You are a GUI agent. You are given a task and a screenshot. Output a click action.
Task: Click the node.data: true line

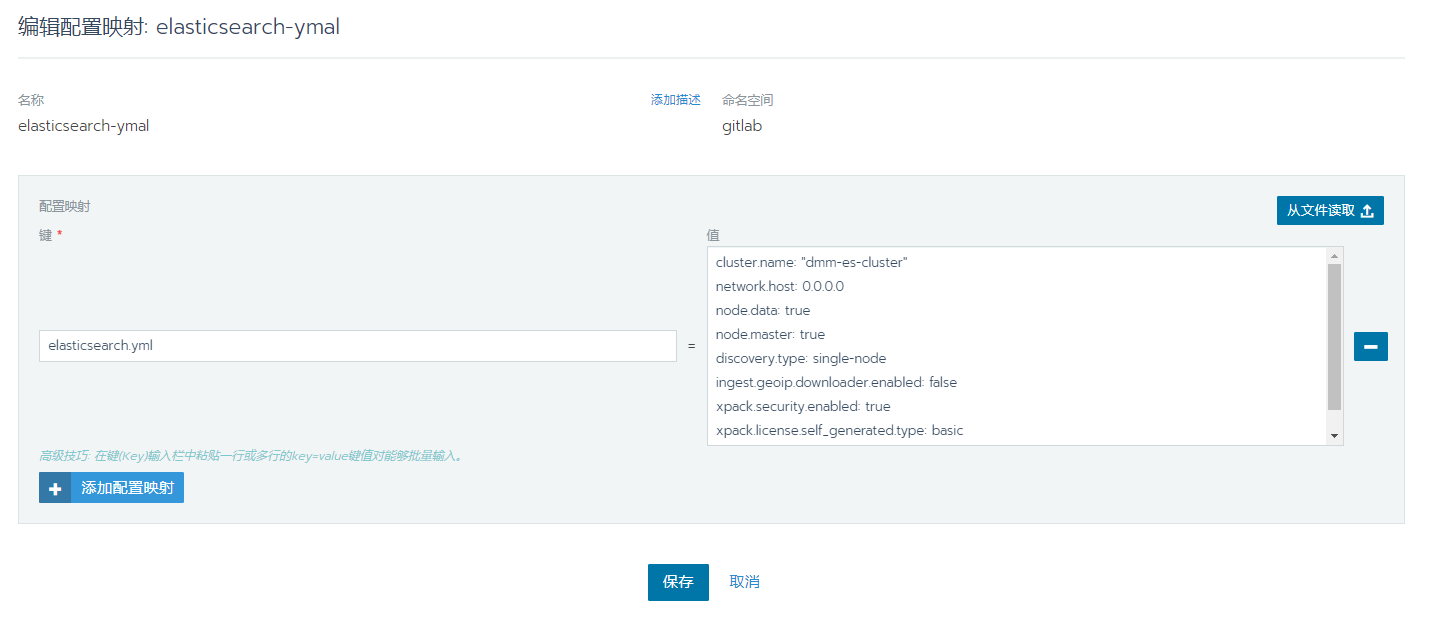click(x=762, y=310)
